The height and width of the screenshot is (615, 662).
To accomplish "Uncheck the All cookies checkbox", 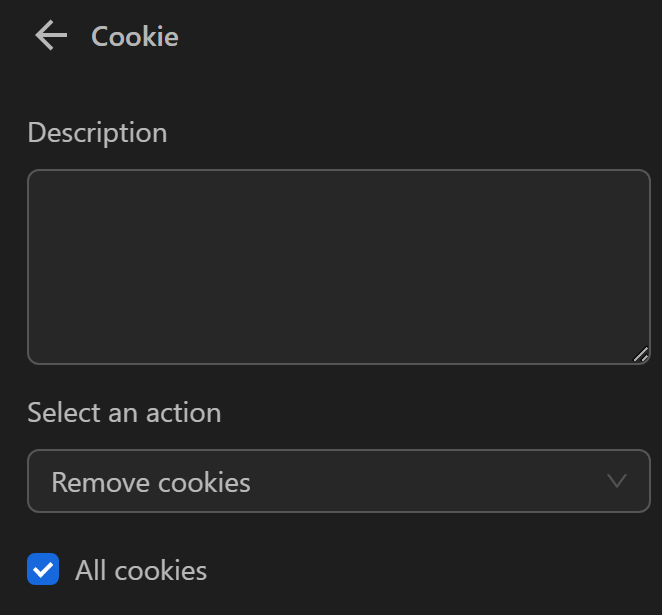I will [x=43, y=570].
